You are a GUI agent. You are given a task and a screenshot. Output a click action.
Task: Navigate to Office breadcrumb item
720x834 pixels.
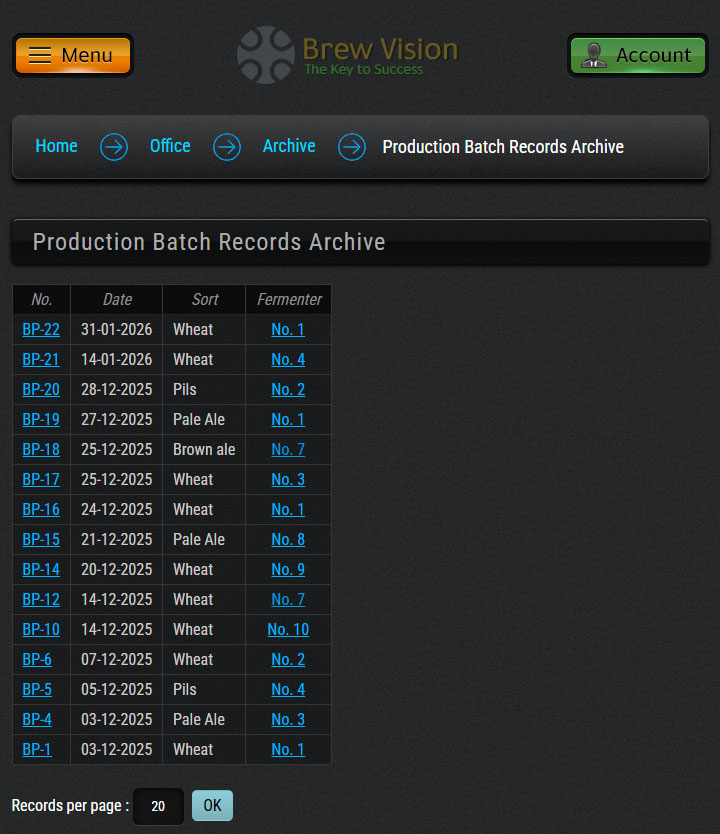tap(170, 146)
